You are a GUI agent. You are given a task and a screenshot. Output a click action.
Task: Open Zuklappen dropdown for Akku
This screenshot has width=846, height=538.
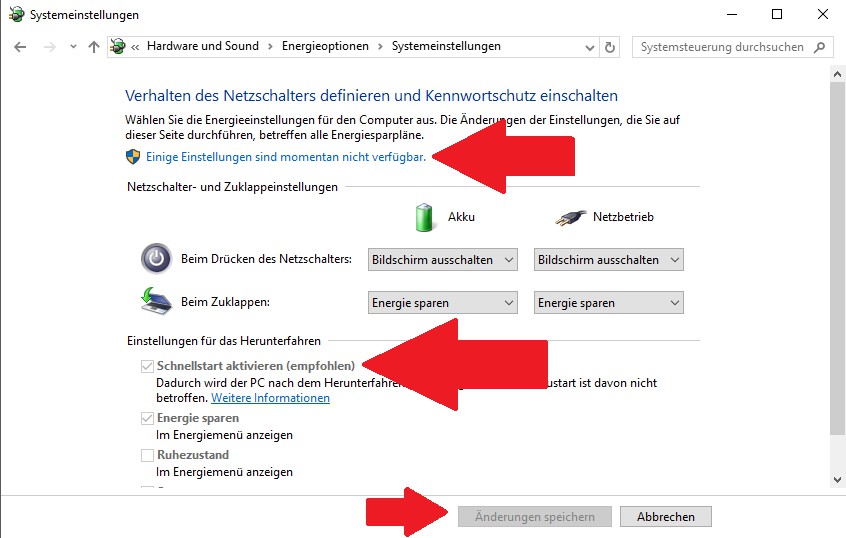click(x=442, y=303)
